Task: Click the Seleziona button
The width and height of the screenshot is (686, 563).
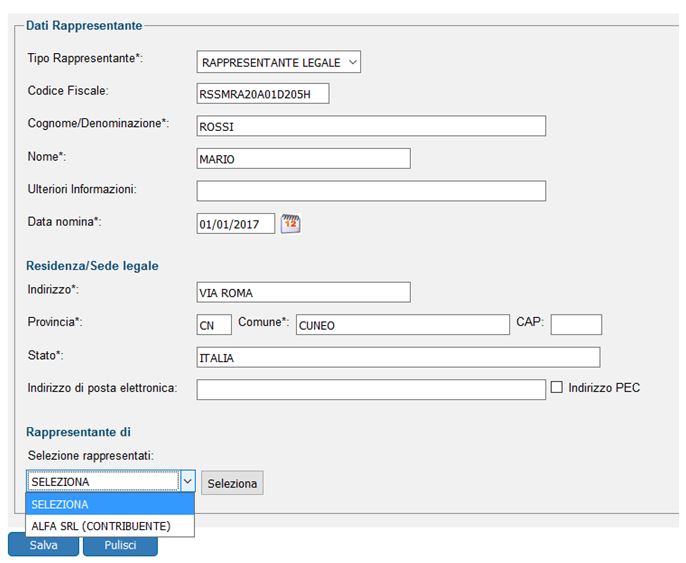Action: pos(232,484)
